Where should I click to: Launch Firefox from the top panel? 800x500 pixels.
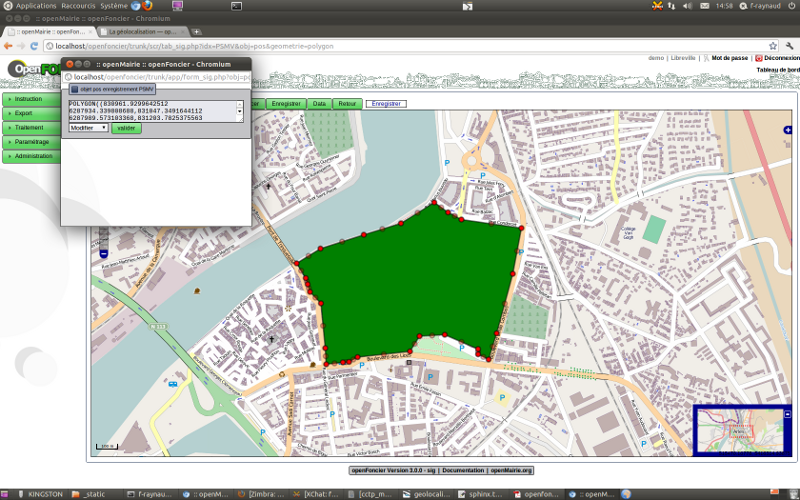(147, 6)
